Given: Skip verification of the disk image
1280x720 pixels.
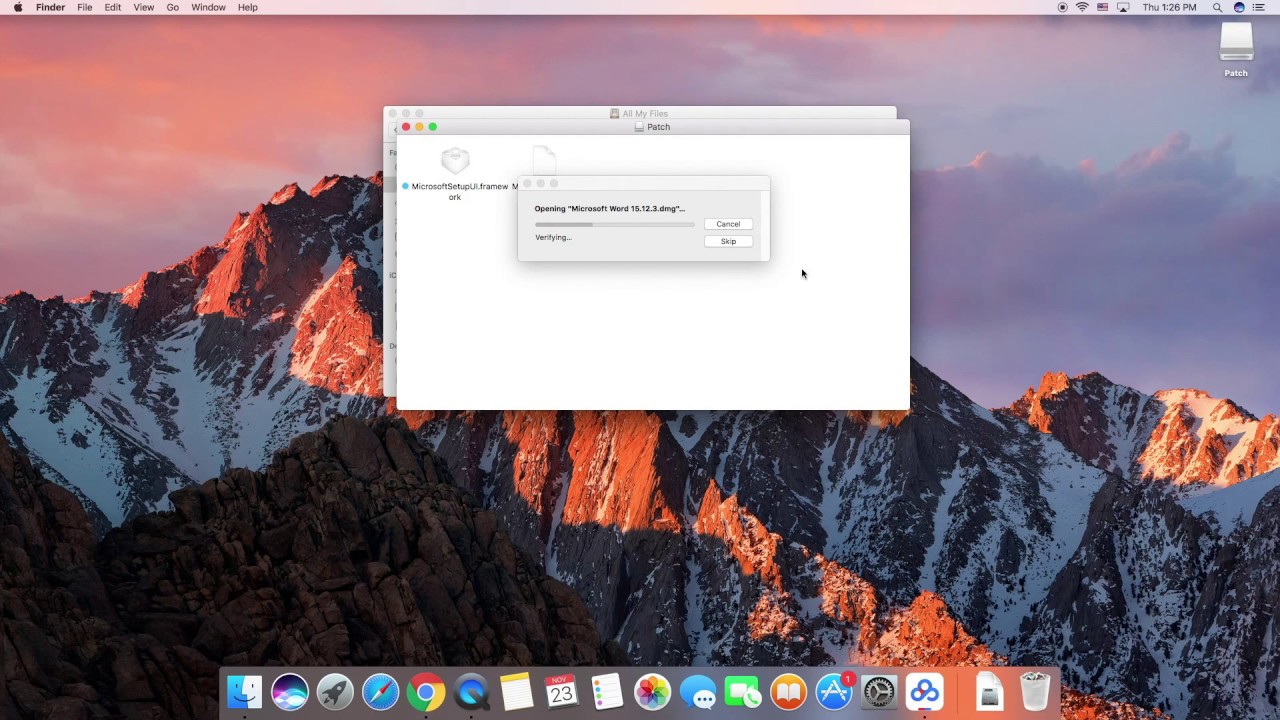Looking at the screenshot, I should click(x=728, y=241).
